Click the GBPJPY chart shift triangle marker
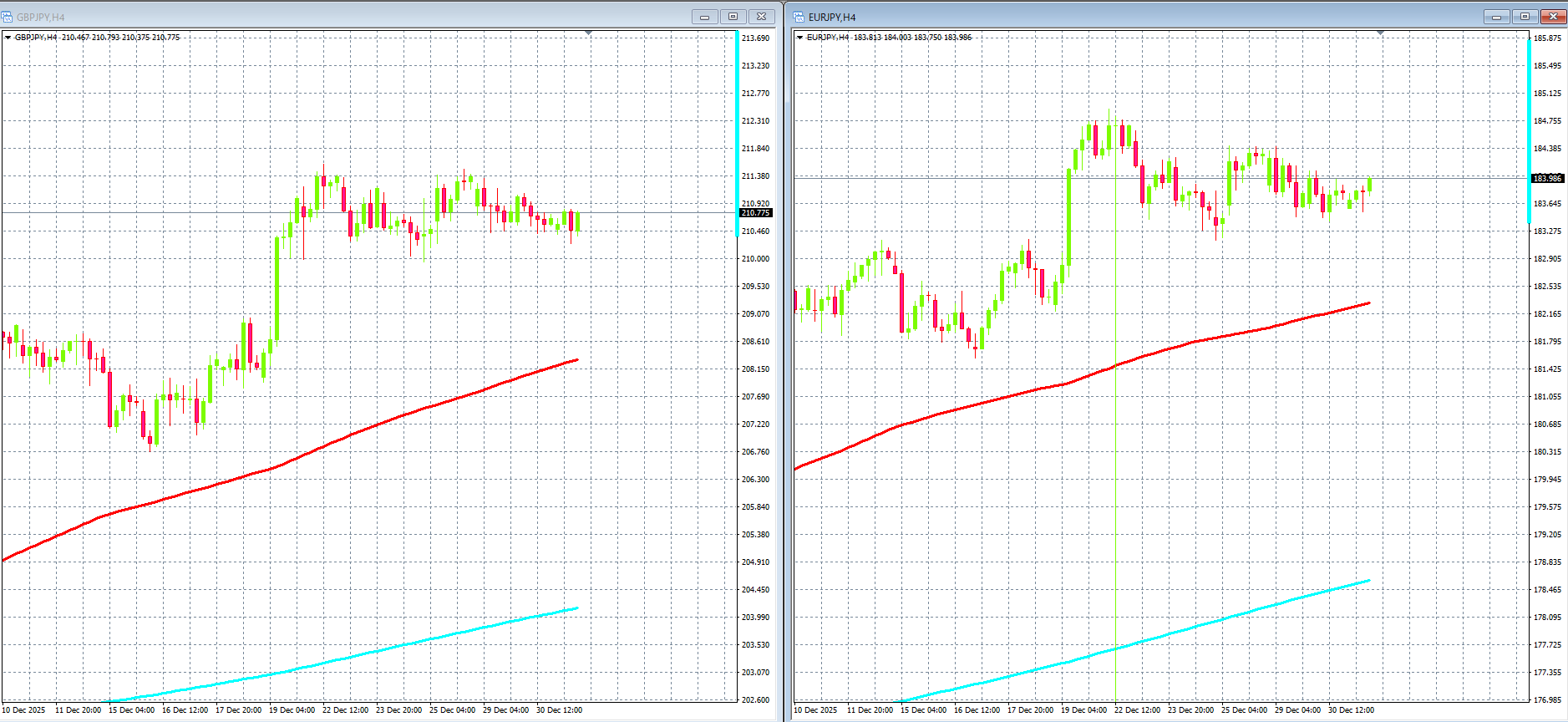 pyautogui.click(x=588, y=33)
